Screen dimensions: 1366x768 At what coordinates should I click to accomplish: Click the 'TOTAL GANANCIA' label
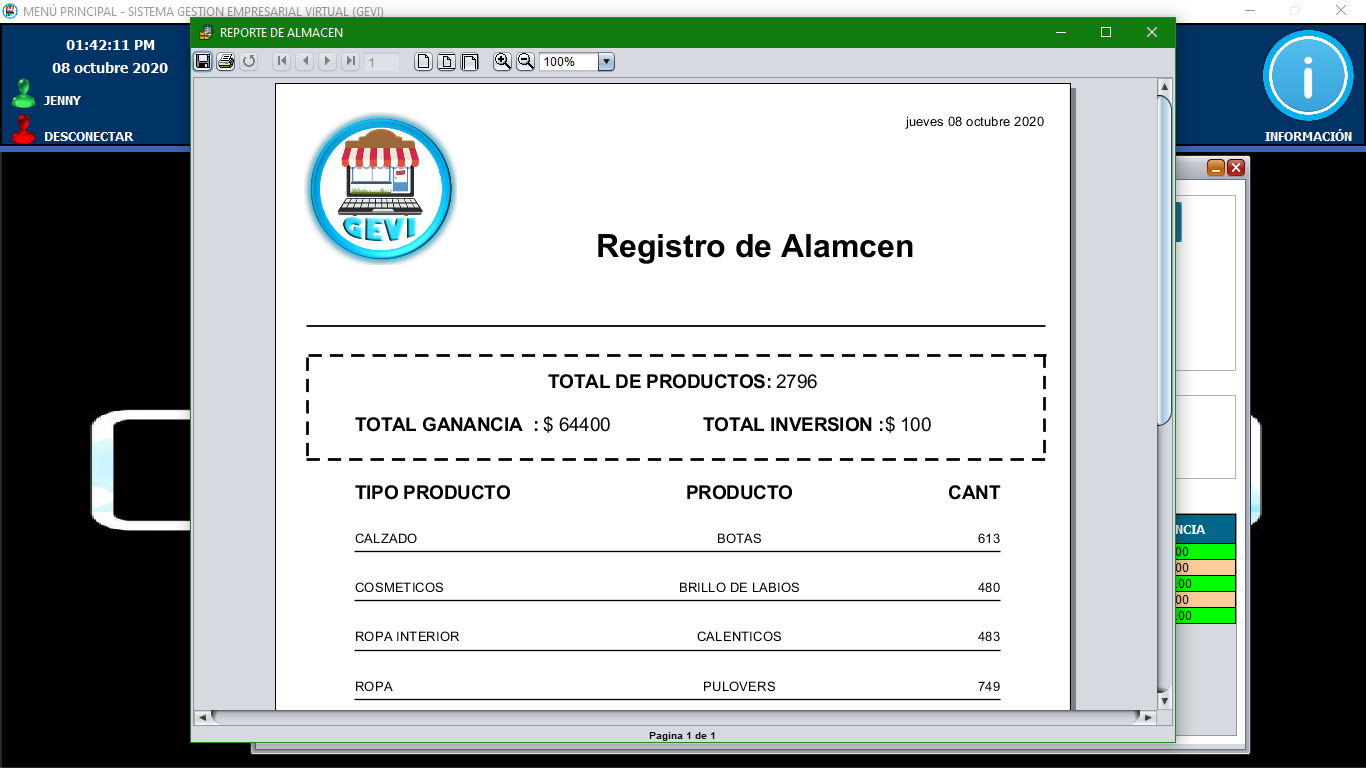(439, 425)
